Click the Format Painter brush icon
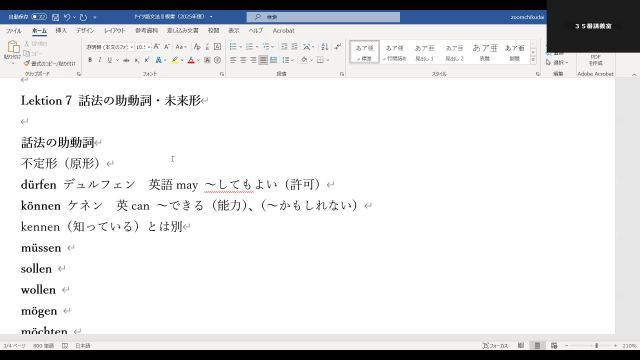 [27, 63]
